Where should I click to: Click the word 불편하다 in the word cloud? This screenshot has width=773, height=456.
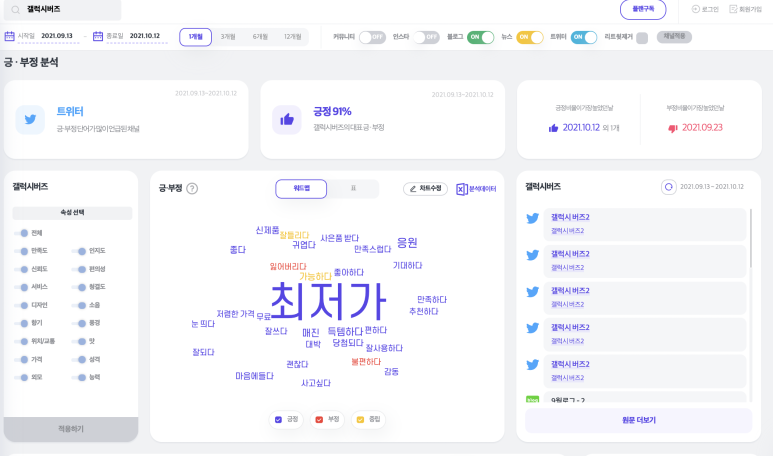(366, 362)
